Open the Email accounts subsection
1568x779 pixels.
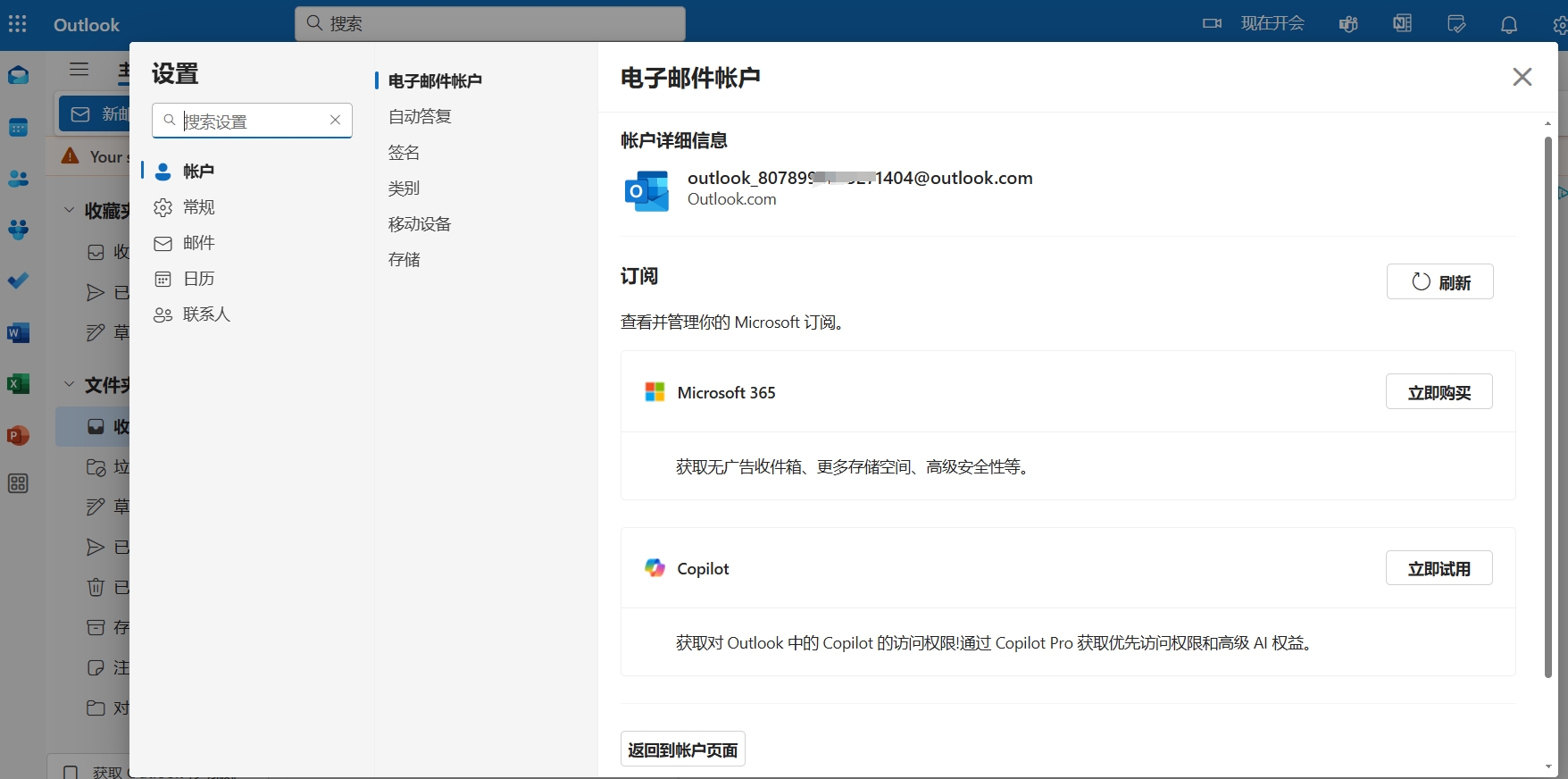coord(435,81)
